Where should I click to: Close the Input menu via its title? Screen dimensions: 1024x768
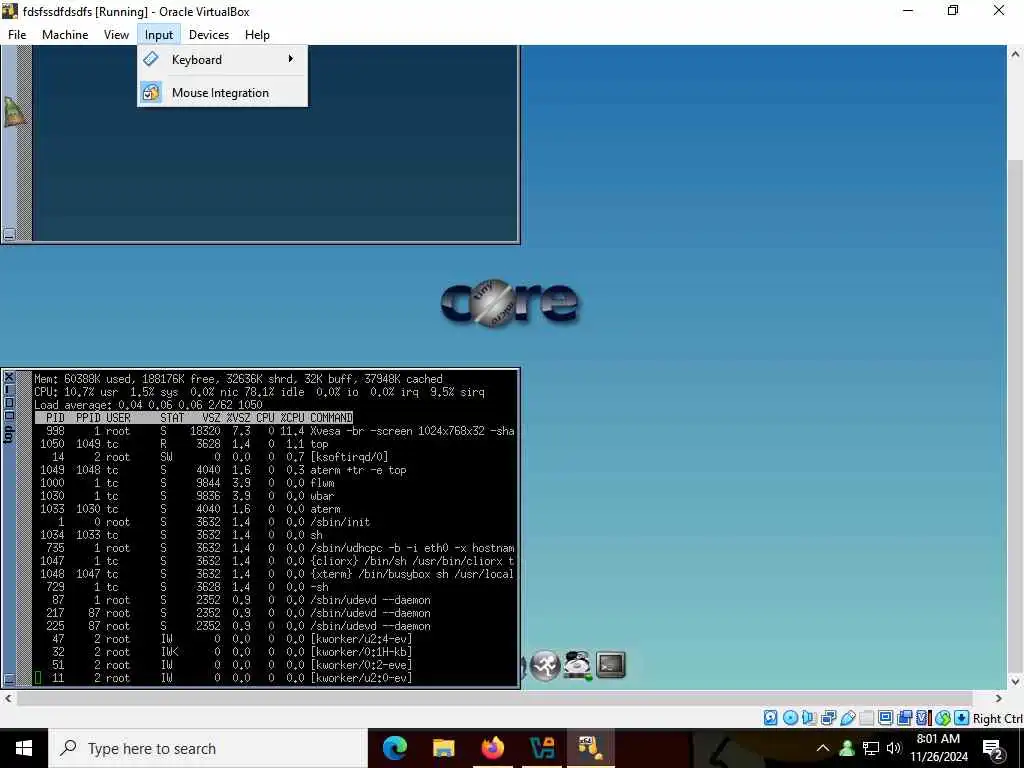click(159, 35)
